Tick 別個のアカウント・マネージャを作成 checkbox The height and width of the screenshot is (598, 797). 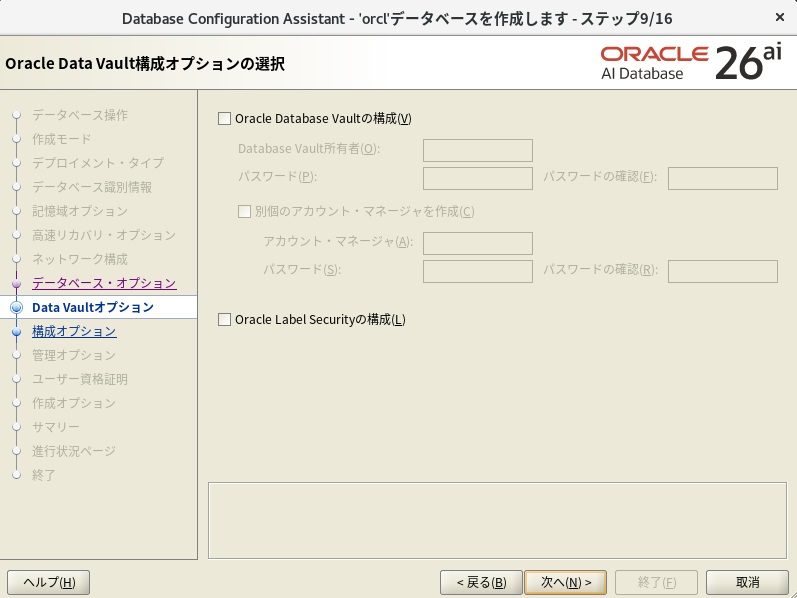244,211
